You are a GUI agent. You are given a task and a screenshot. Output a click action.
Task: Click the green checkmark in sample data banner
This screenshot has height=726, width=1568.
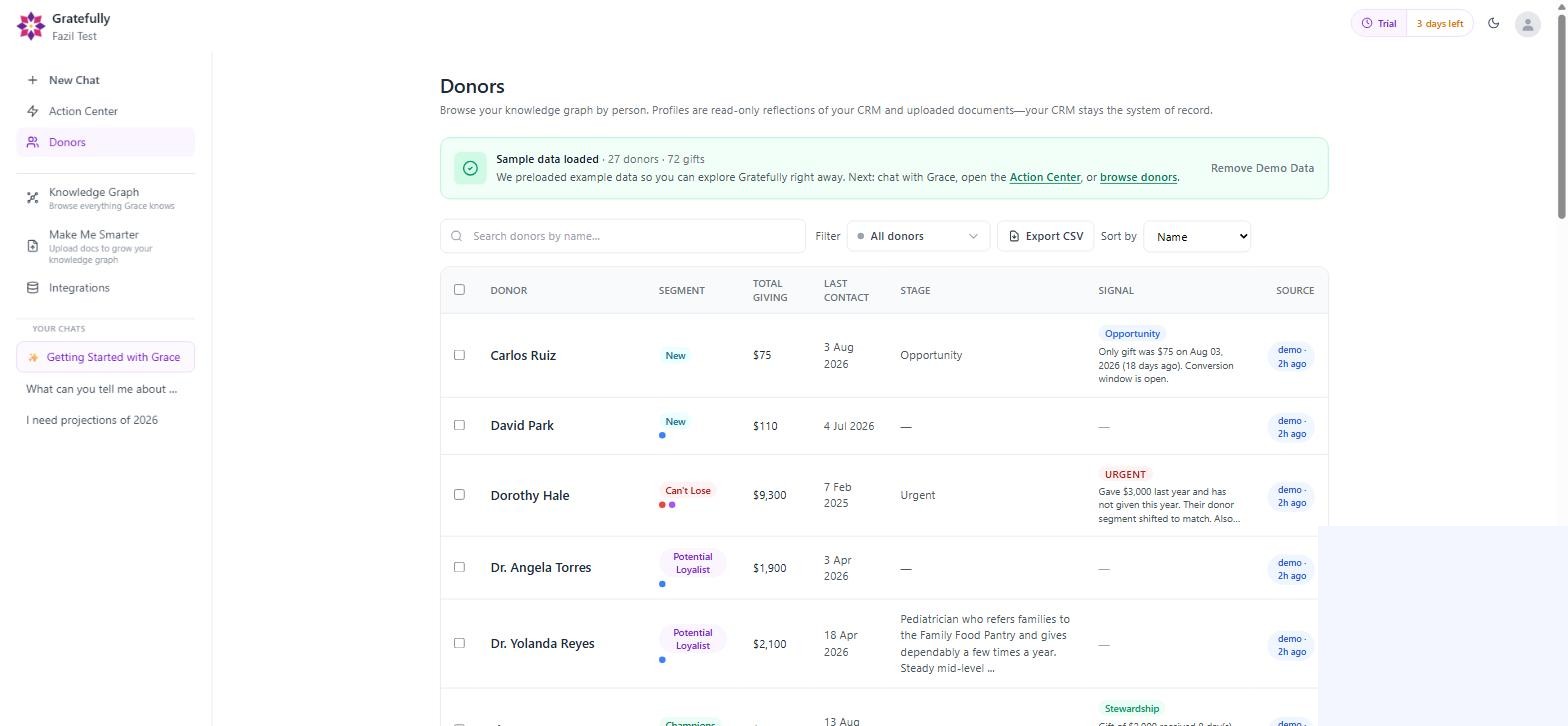click(470, 168)
